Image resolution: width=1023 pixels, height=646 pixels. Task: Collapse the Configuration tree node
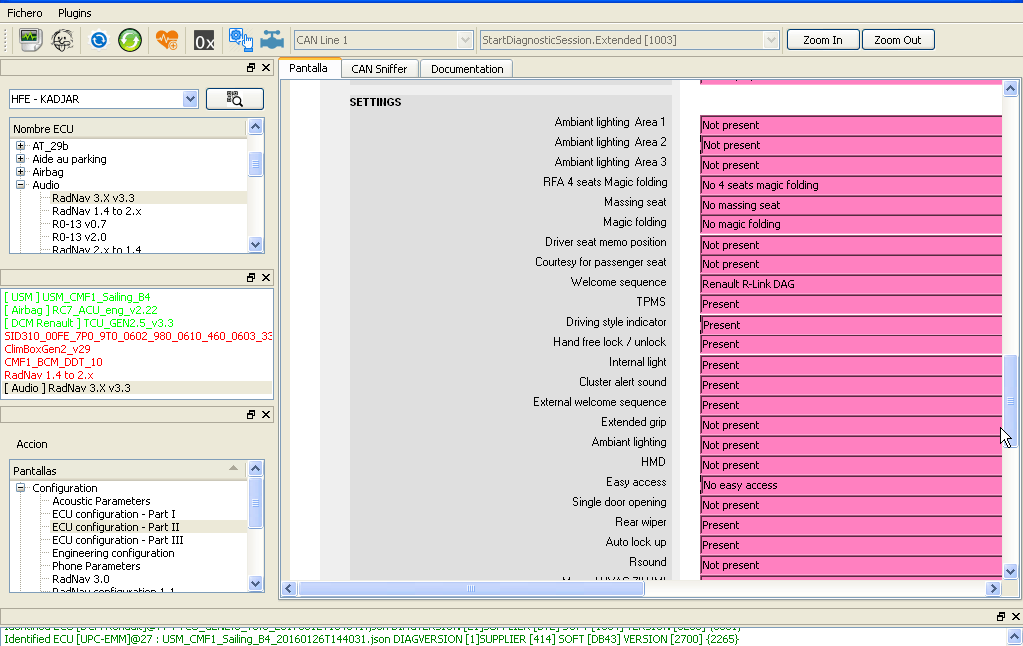[x=20, y=487]
